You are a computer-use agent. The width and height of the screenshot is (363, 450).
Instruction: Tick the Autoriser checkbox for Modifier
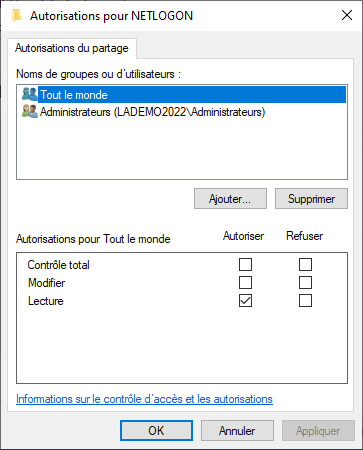245,283
